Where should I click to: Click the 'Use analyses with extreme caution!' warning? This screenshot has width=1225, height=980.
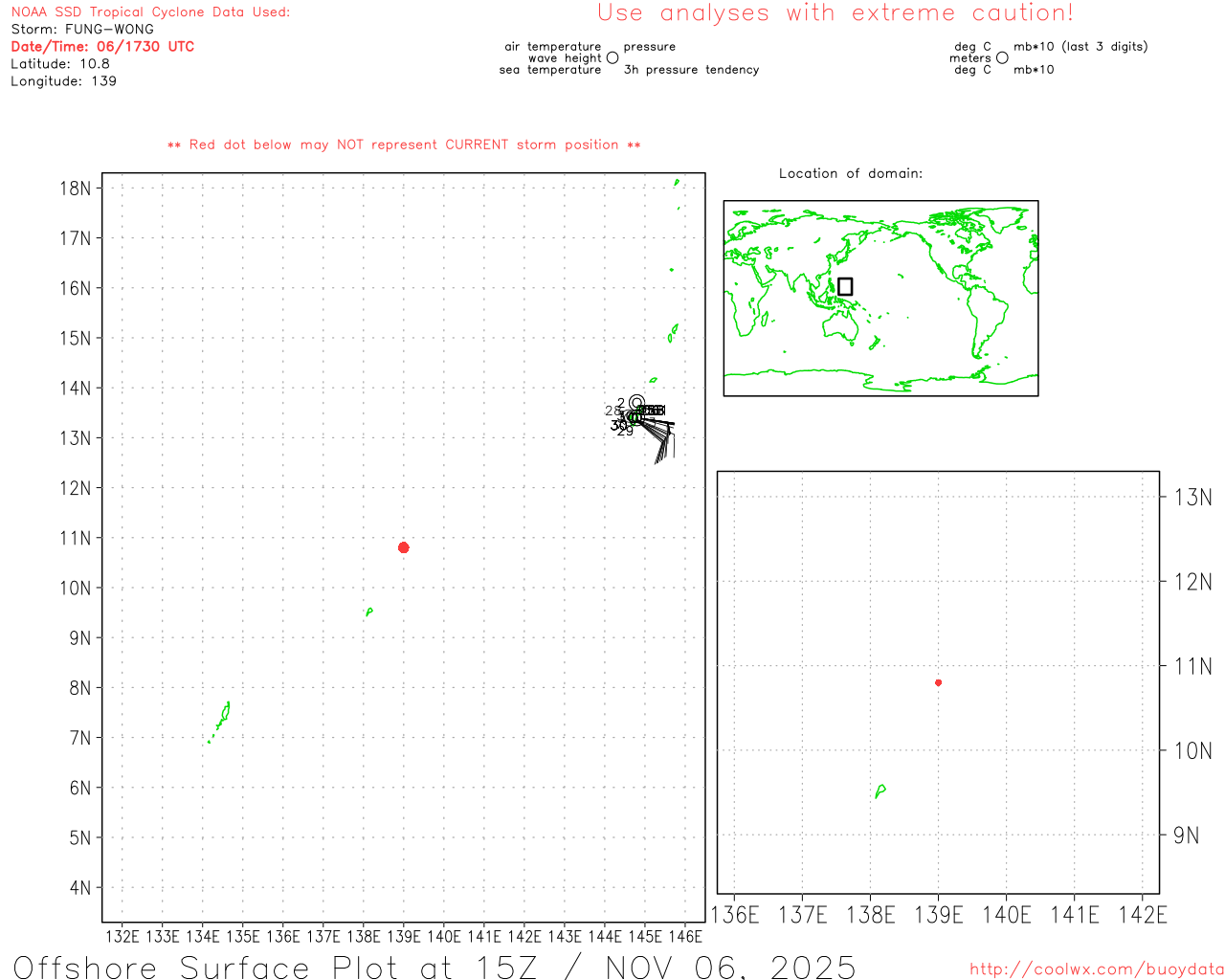(x=835, y=13)
